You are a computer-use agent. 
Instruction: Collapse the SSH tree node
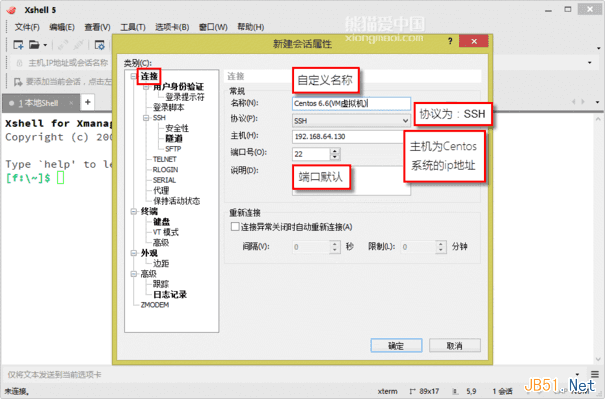(x=146, y=118)
